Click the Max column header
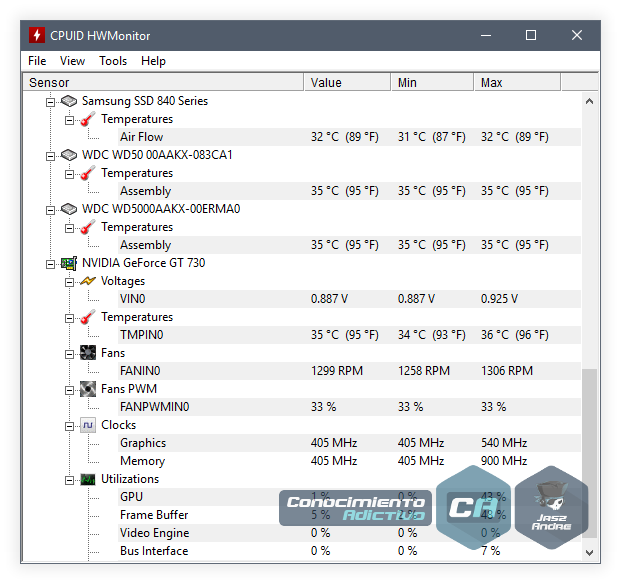The image size is (621, 584). click(517, 82)
